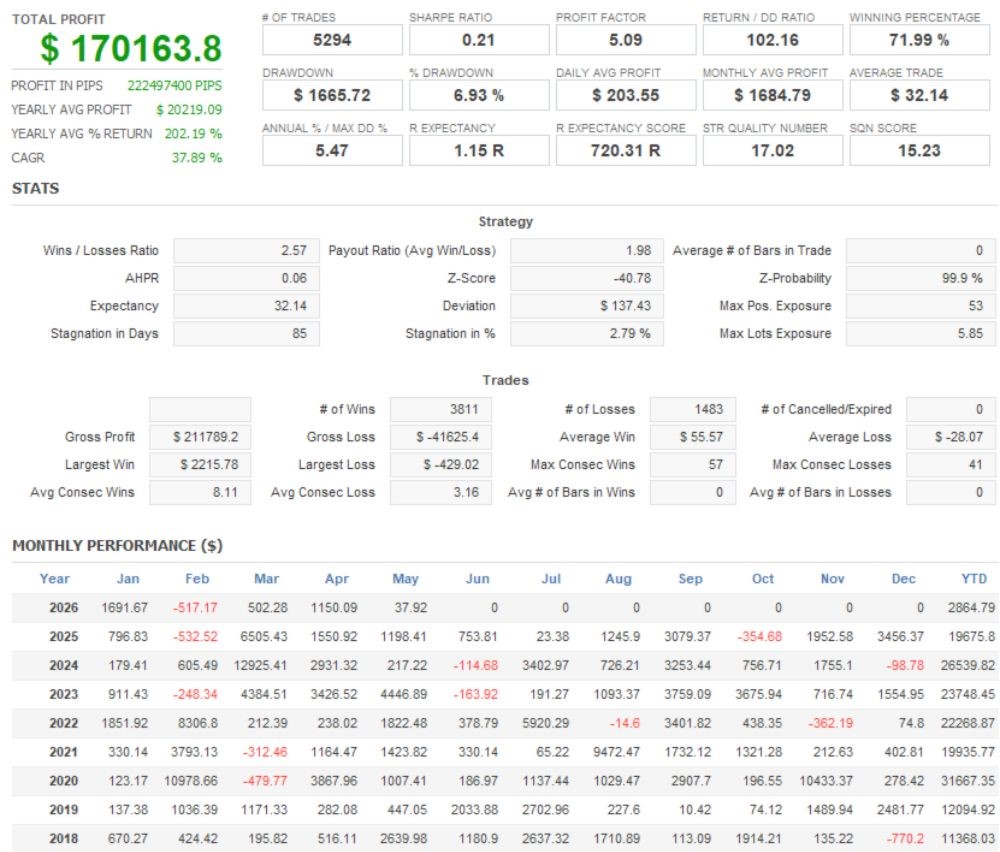Screen dimensions: 1000x852
Task: Click the 2020 February value 10978.66
Action: 191,781
